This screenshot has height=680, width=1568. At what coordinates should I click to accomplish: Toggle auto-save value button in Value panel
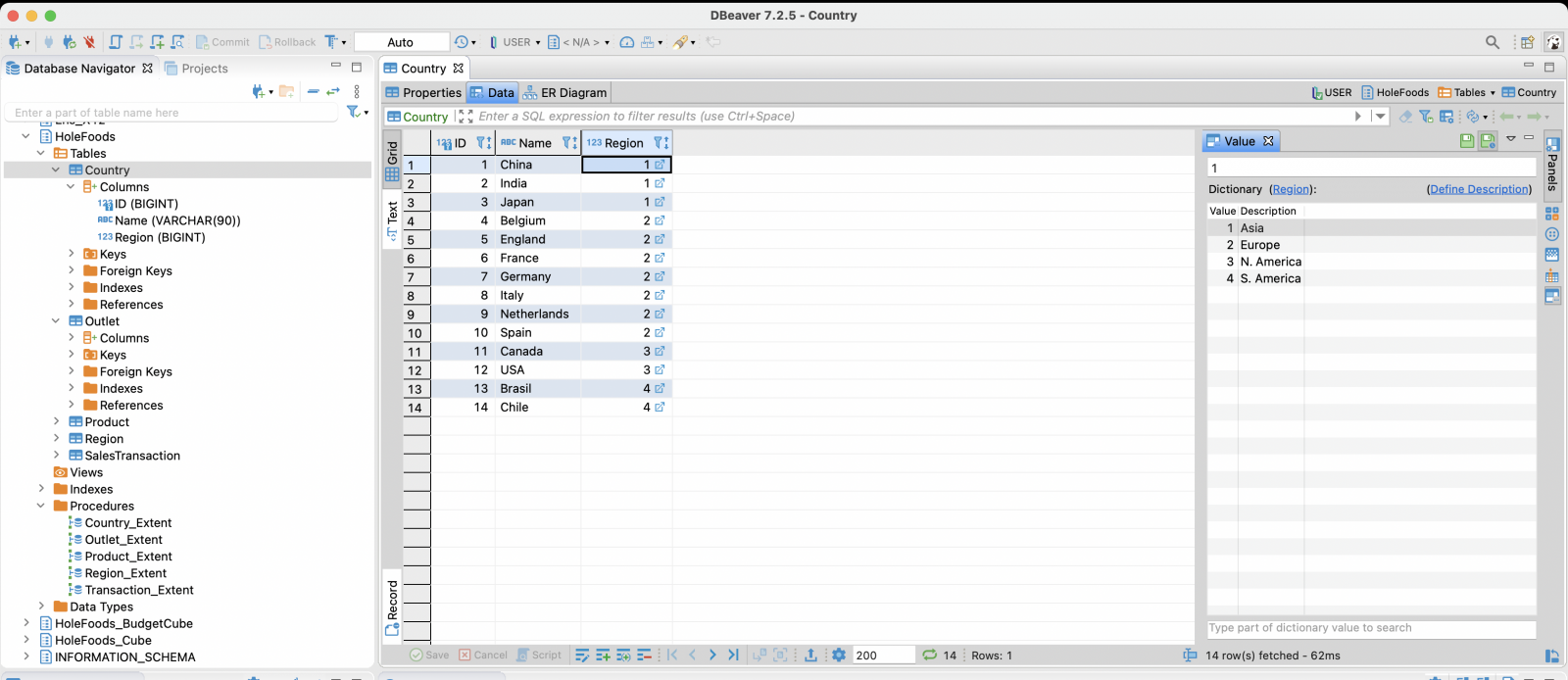1488,141
